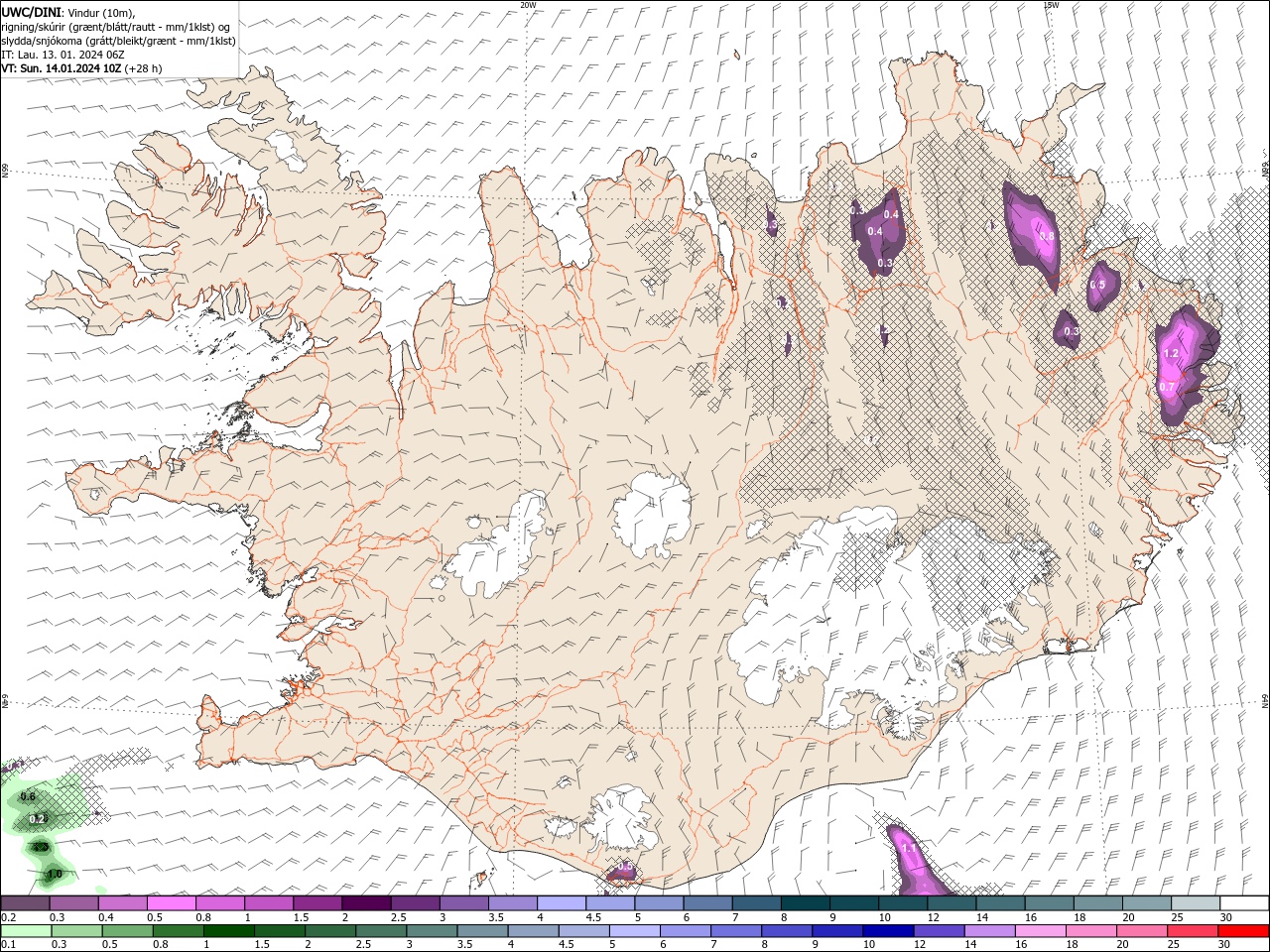Screen dimensions: 1270x952
Task: Pick the 0.5 green swatch in the bottom scale
Action: click(126, 931)
